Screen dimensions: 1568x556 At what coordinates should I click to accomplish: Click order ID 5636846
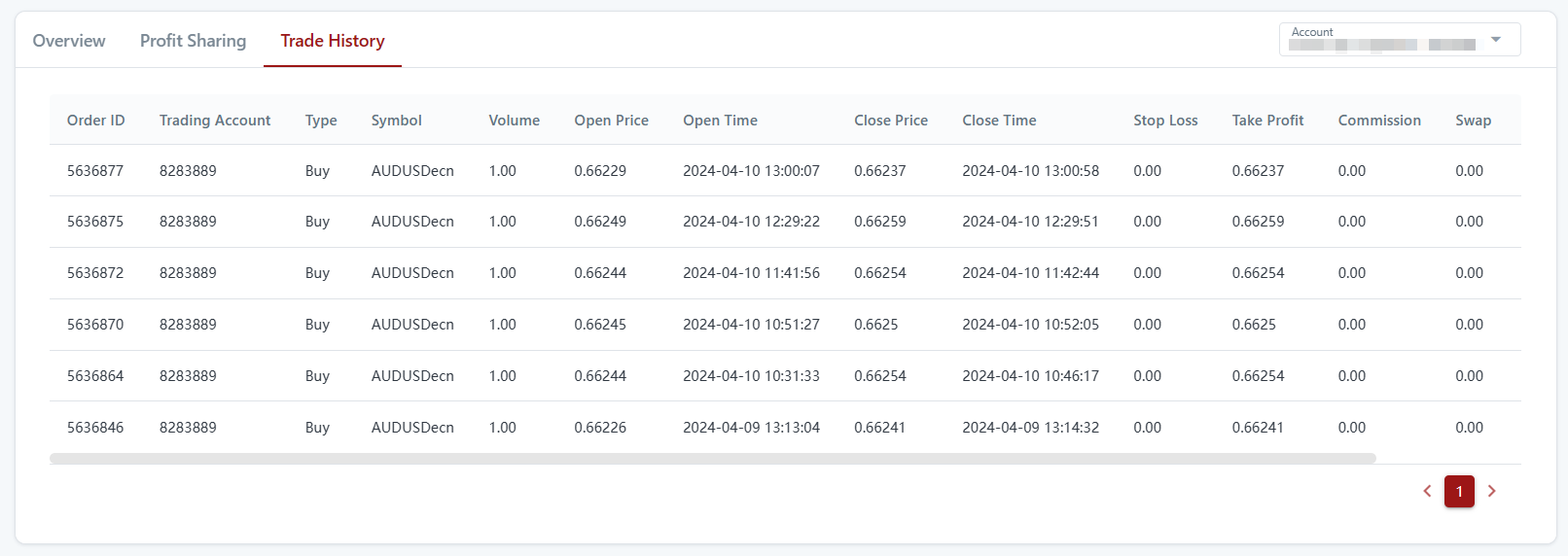pyautogui.click(x=95, y=428)
